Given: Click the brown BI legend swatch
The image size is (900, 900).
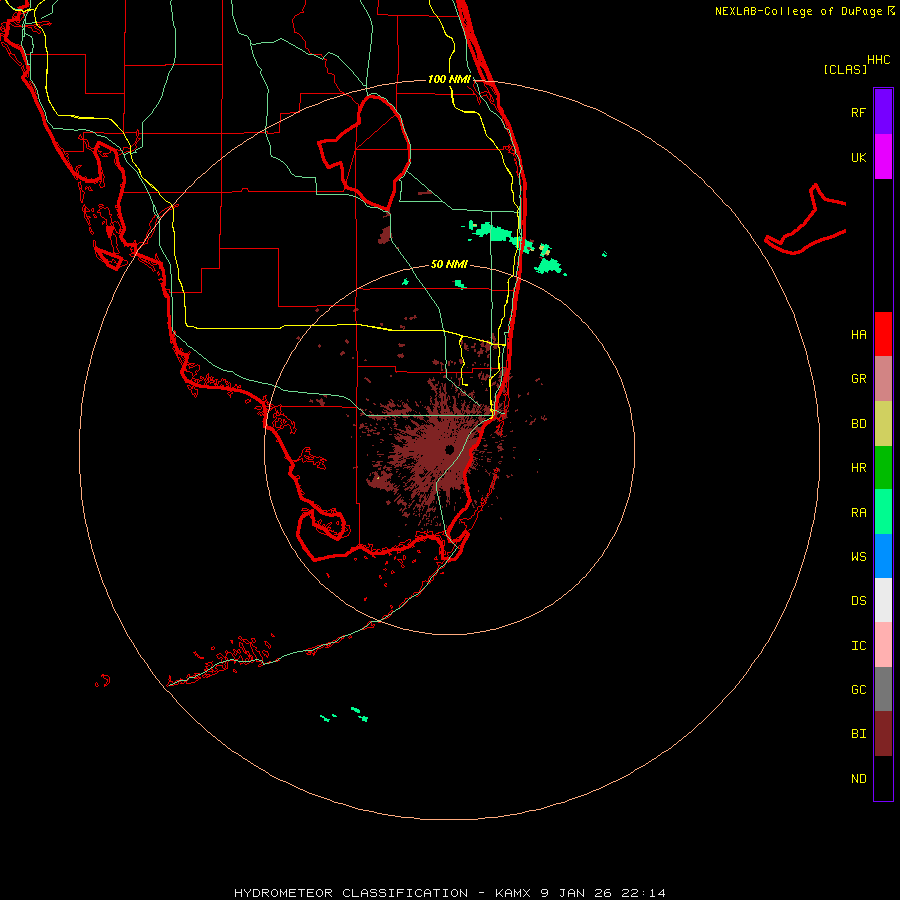Looking at the screenshot, I should point(883,734).
